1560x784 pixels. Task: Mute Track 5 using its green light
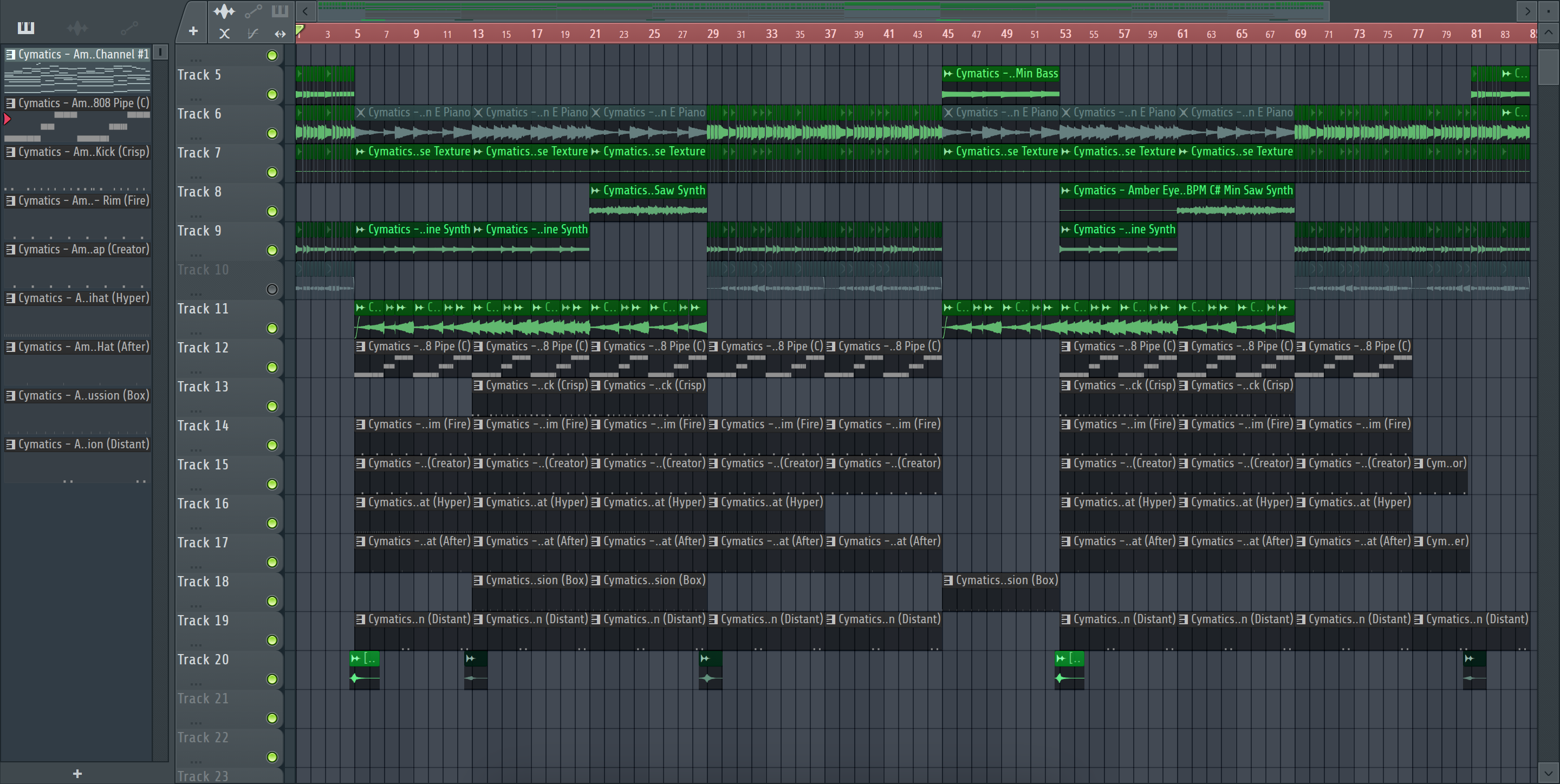click(272, 94)
